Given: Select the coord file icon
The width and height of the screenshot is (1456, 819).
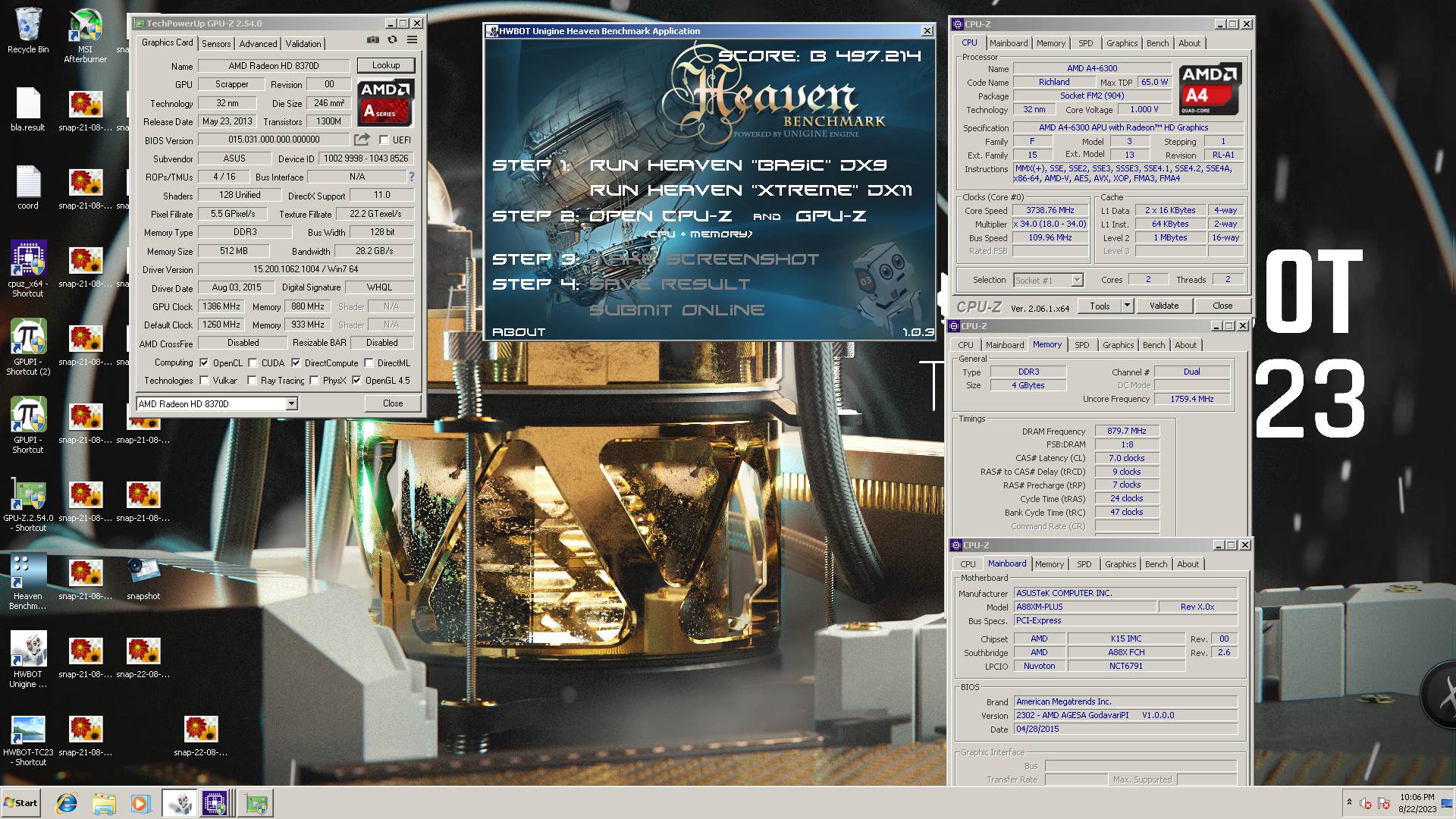Looking at the screenshot, I should pyautogui.click(x=28, y=187).
